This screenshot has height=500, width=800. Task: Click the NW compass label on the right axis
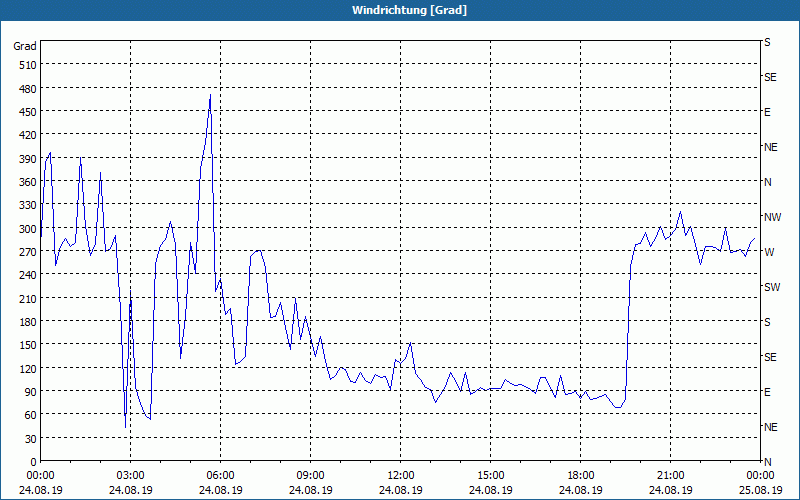pyautogui.click(x=772, y=217)
